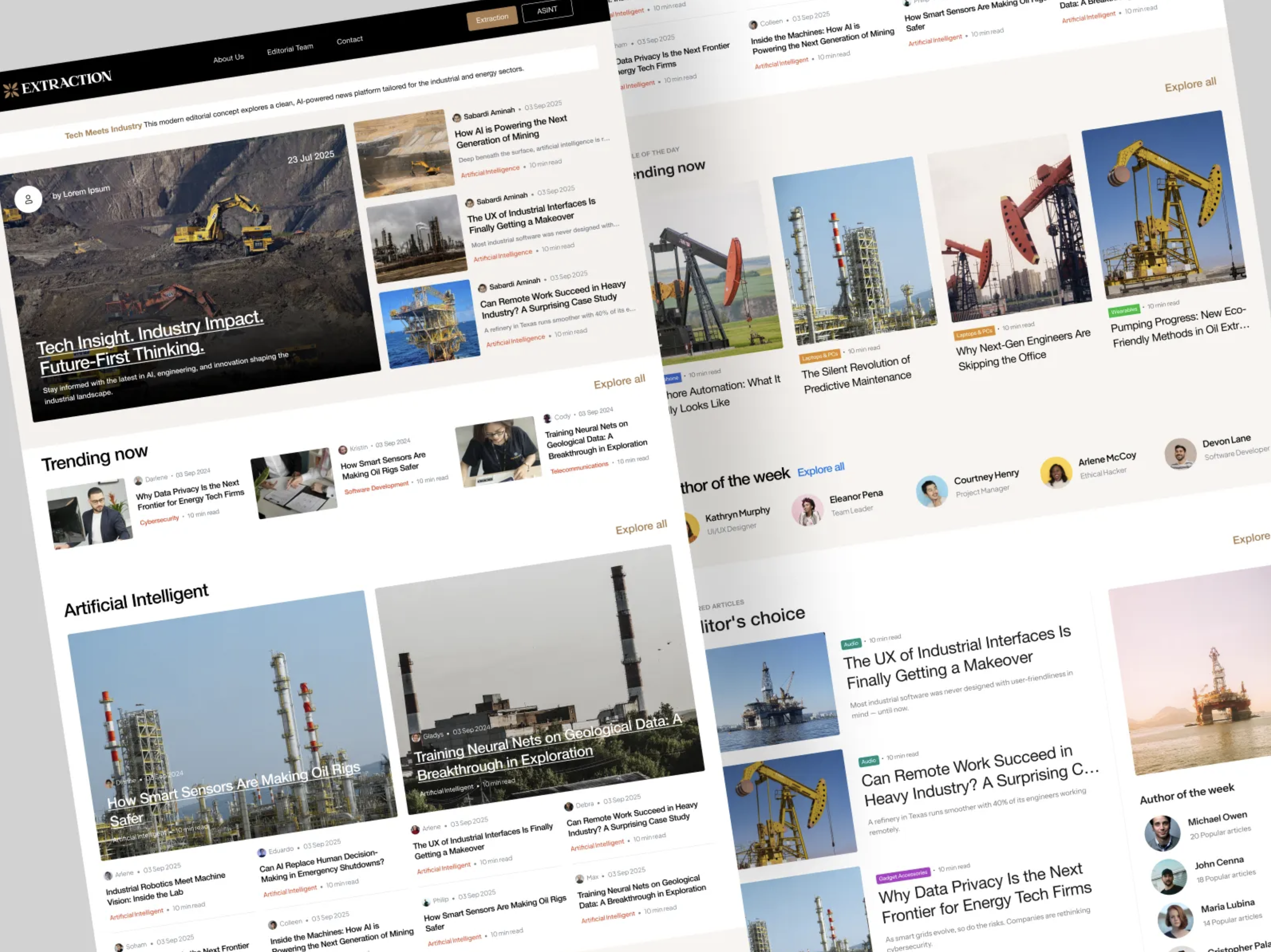The image size is (1271, 952).
Task: Click Devon Lane's author avatar
Action: (1180, 454)
